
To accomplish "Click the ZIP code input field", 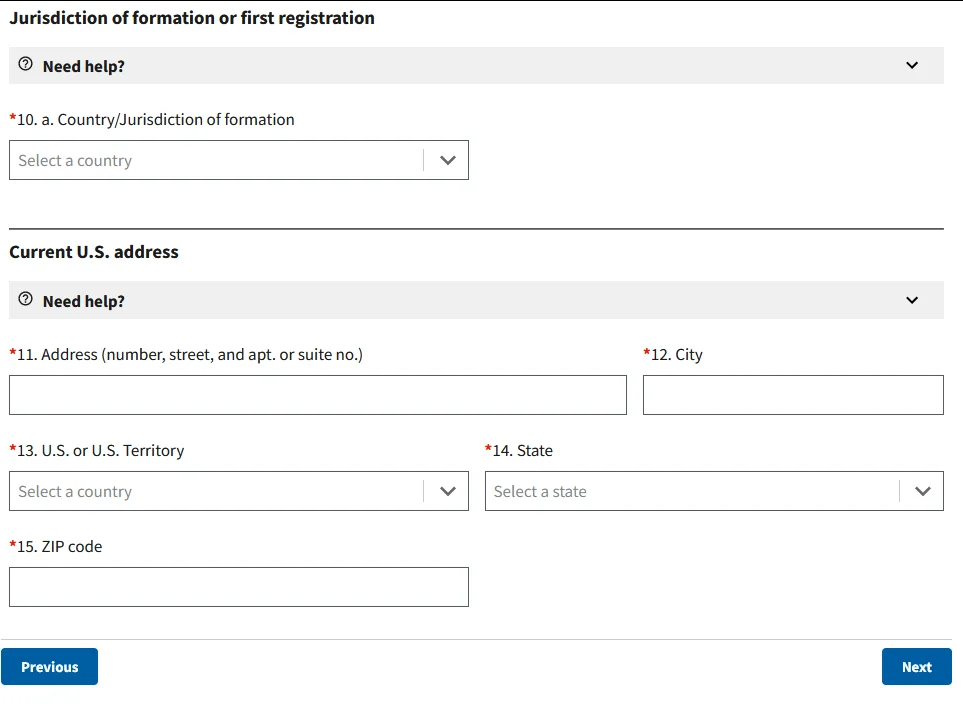I will tap(239, 587).
